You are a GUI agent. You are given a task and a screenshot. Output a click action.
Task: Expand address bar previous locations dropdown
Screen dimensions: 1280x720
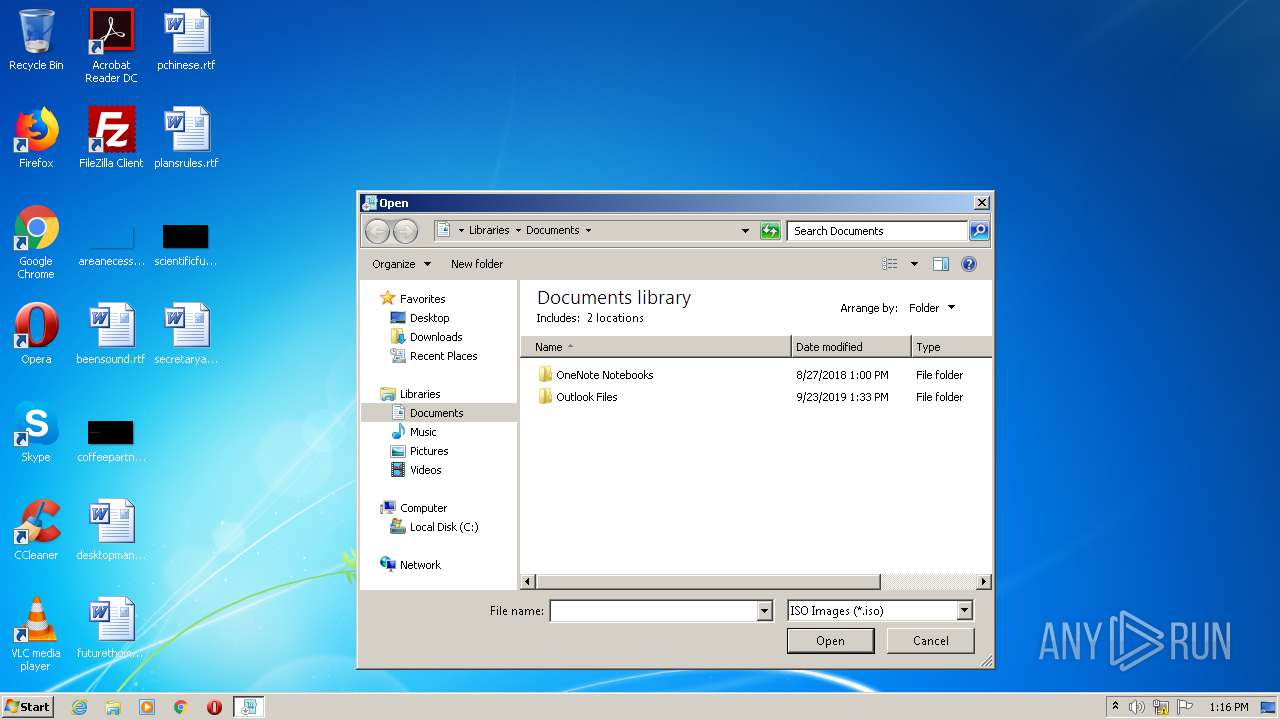745,231
